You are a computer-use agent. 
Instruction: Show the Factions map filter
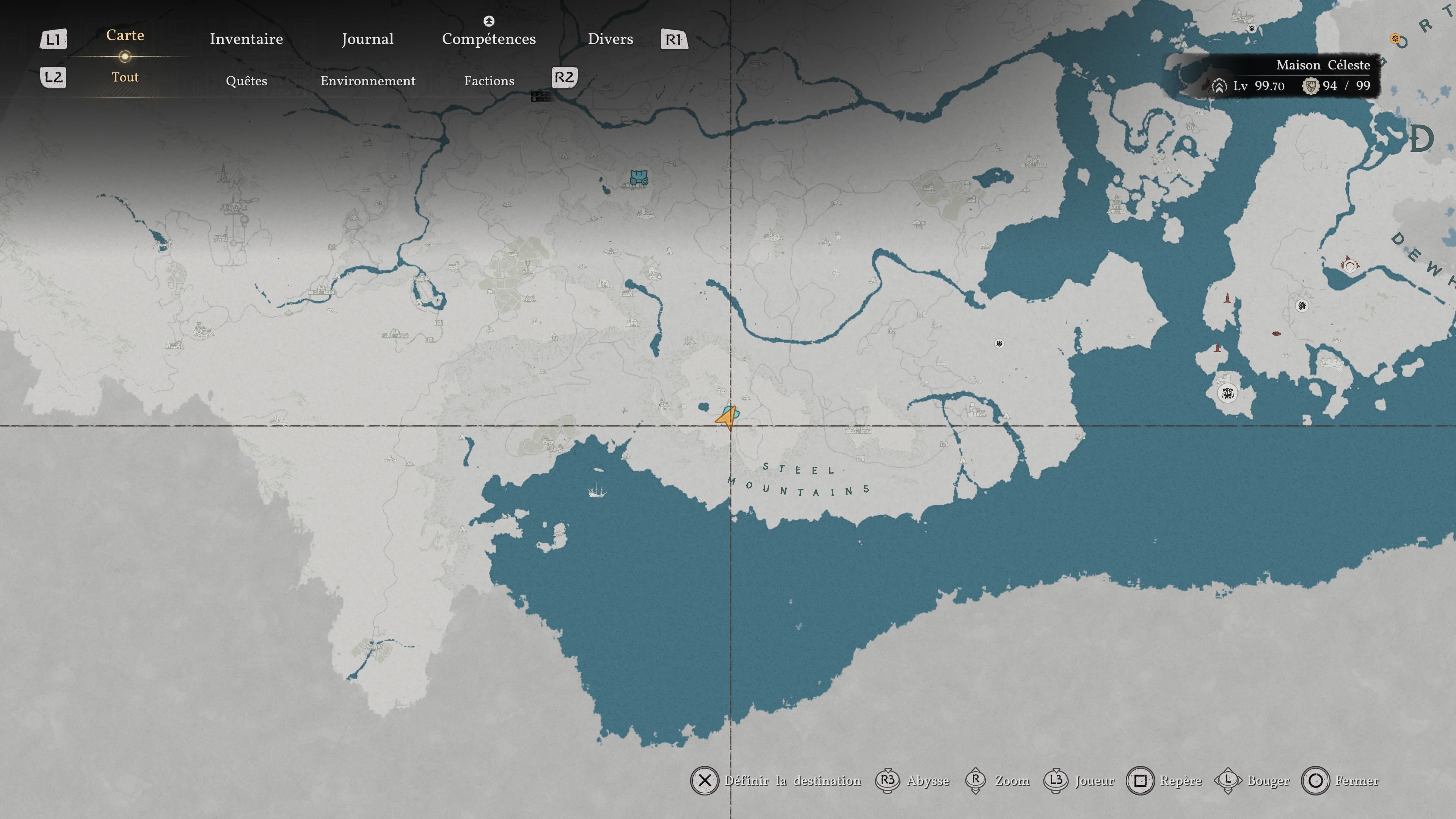pyautogui.click(x=490, y=81)
